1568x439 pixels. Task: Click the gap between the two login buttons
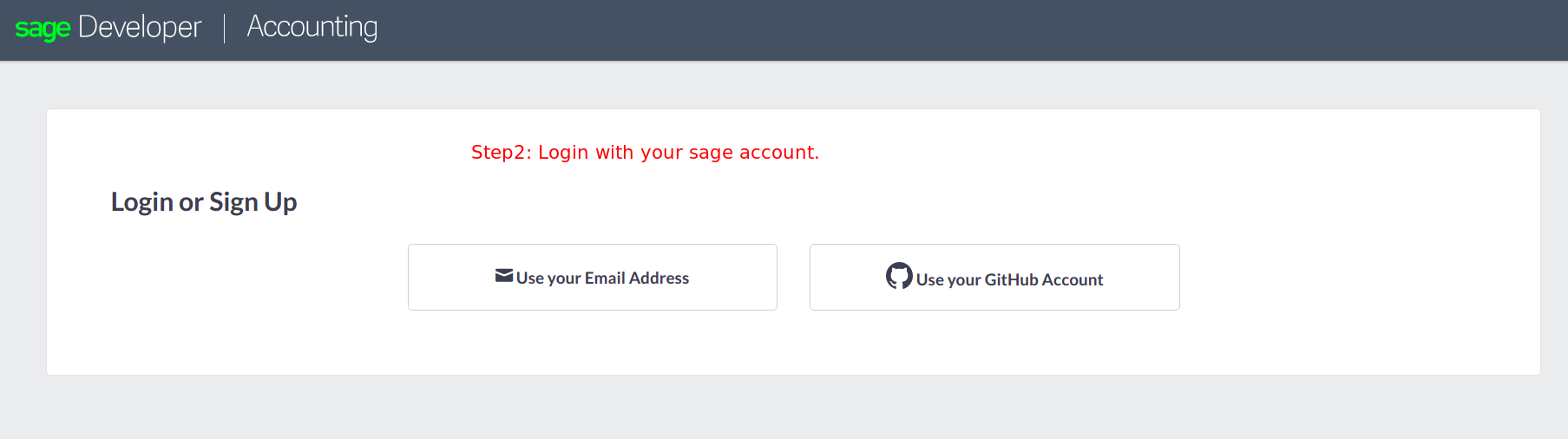tap(793, 277)
